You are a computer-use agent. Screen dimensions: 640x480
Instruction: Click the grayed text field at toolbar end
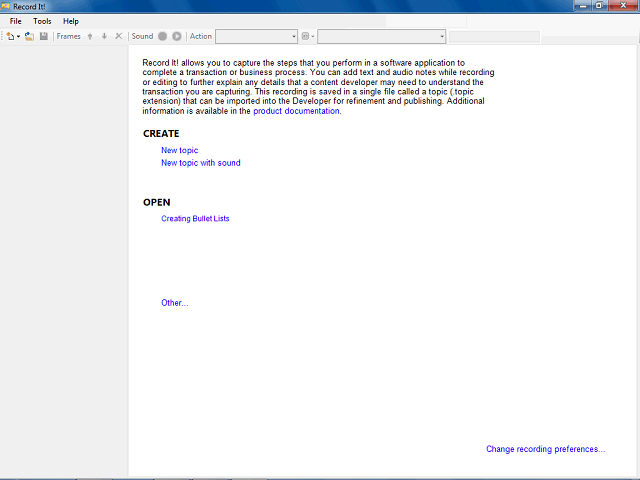pyautogui.click(x=494, y=37)
